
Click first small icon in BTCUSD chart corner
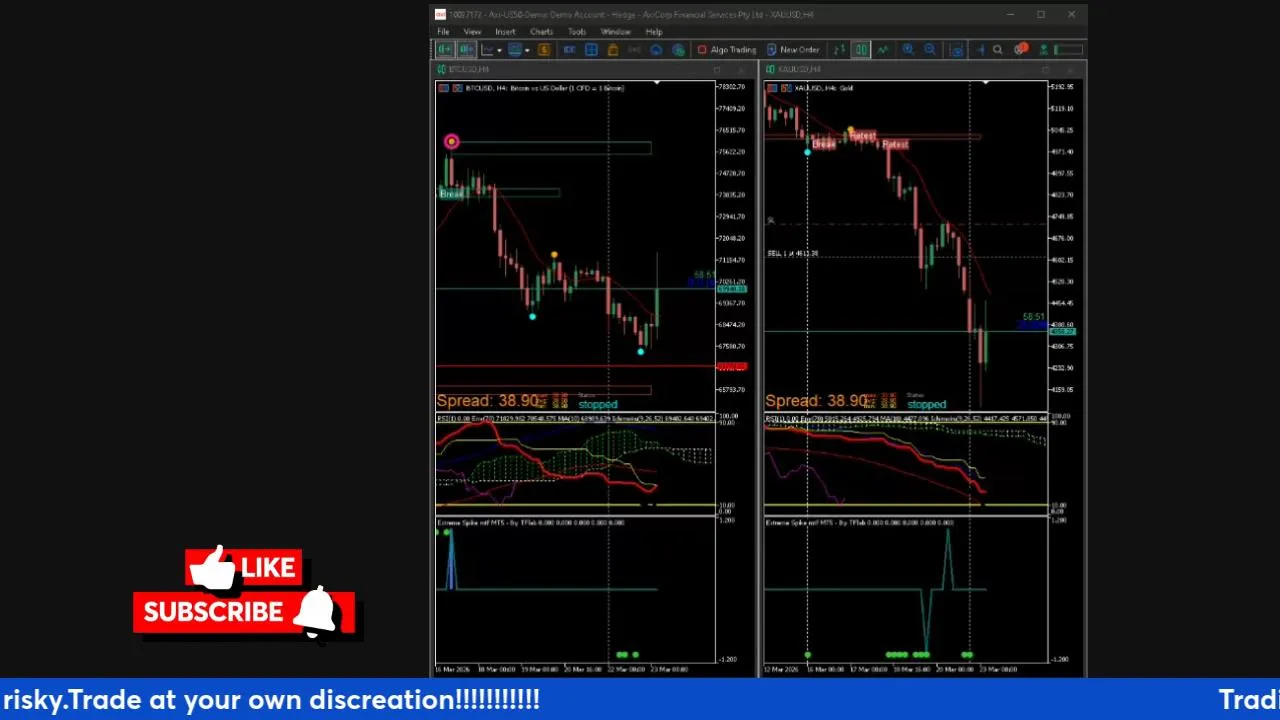(443, 88)
